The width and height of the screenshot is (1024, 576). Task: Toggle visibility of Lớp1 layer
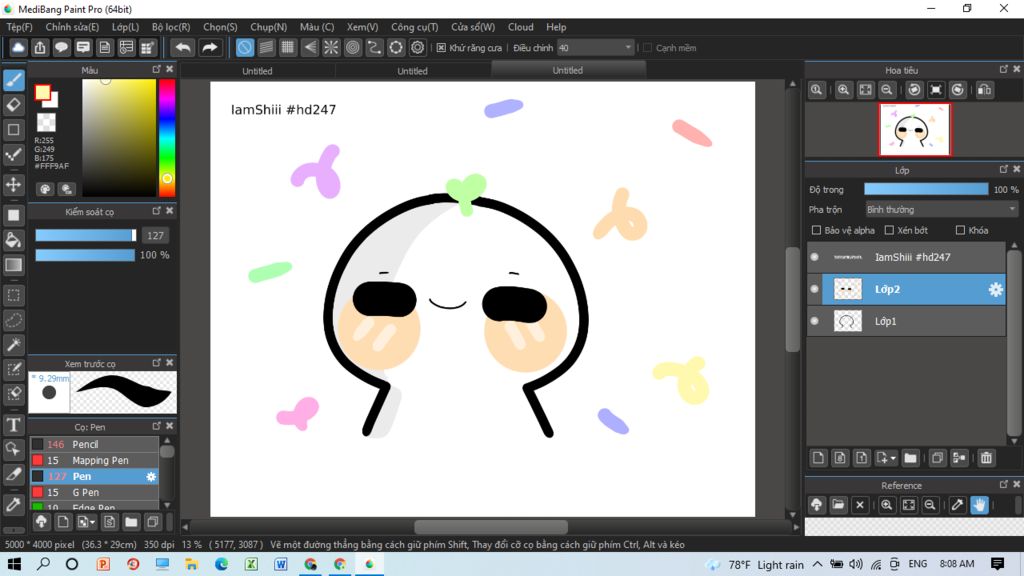(x=814, y=321)
